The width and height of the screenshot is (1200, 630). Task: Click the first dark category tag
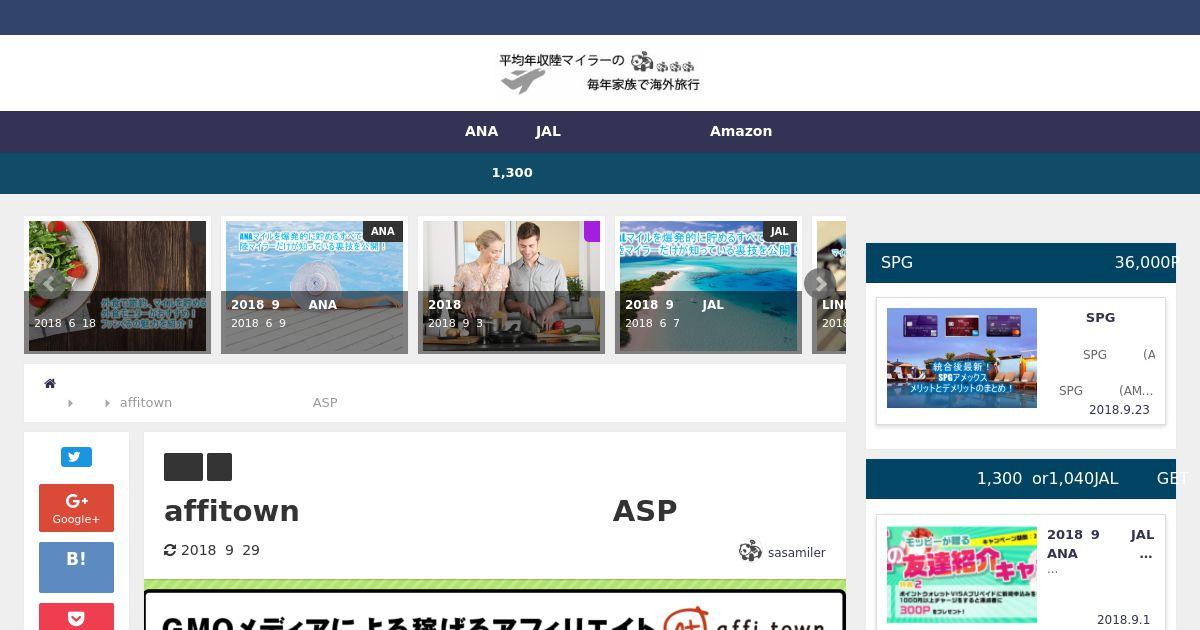point(183,467)
